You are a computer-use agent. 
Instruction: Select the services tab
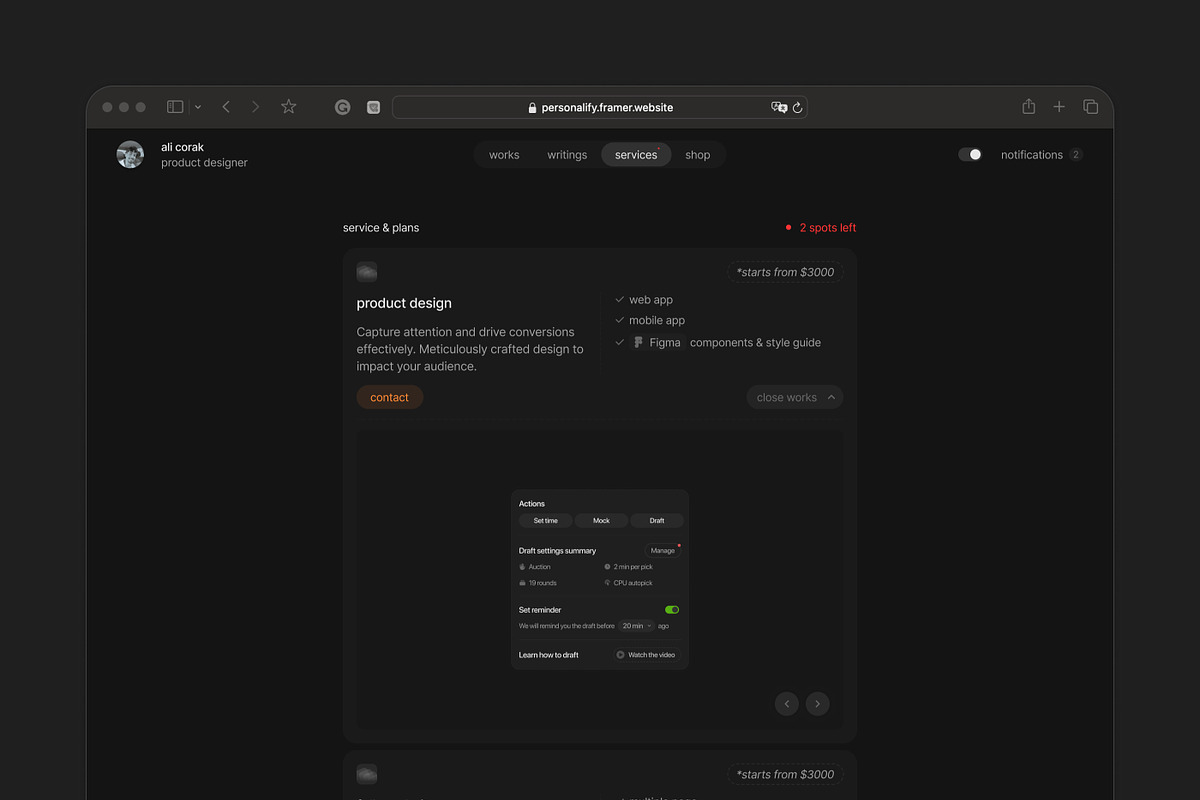636,155
